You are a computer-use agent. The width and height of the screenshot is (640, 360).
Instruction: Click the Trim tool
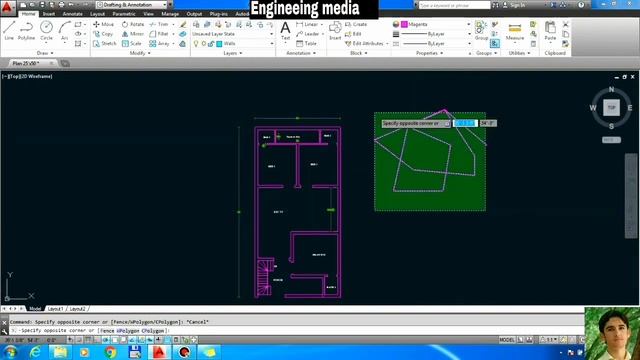[x=159, y=24]
